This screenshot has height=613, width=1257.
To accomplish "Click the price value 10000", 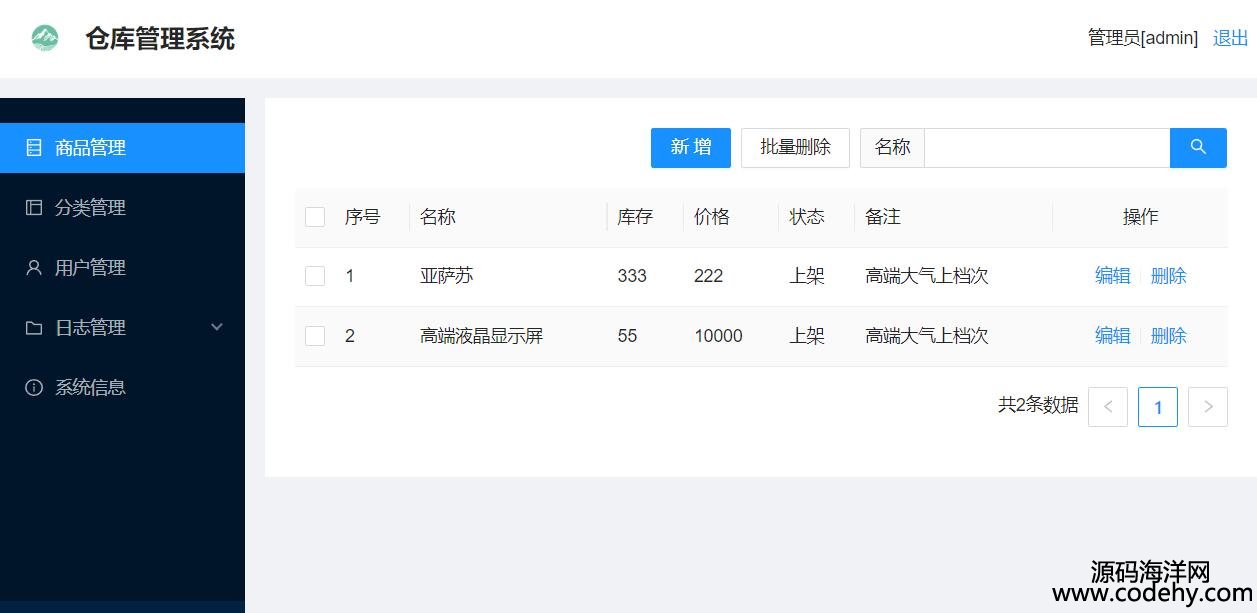I will (718, 336).
